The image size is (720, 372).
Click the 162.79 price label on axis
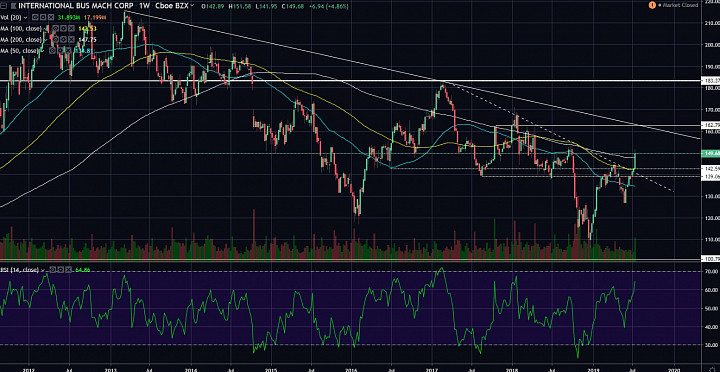click(710, 125)
